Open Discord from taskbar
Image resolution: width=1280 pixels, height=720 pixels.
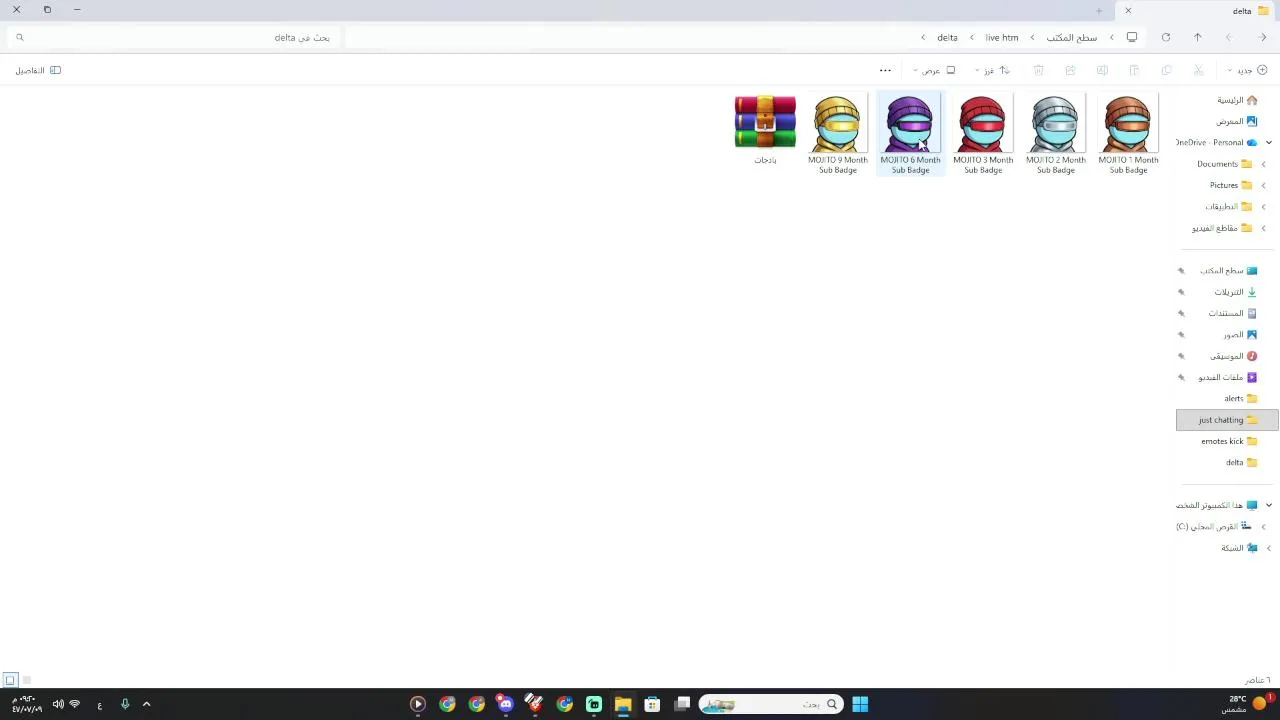pos(506,704)
